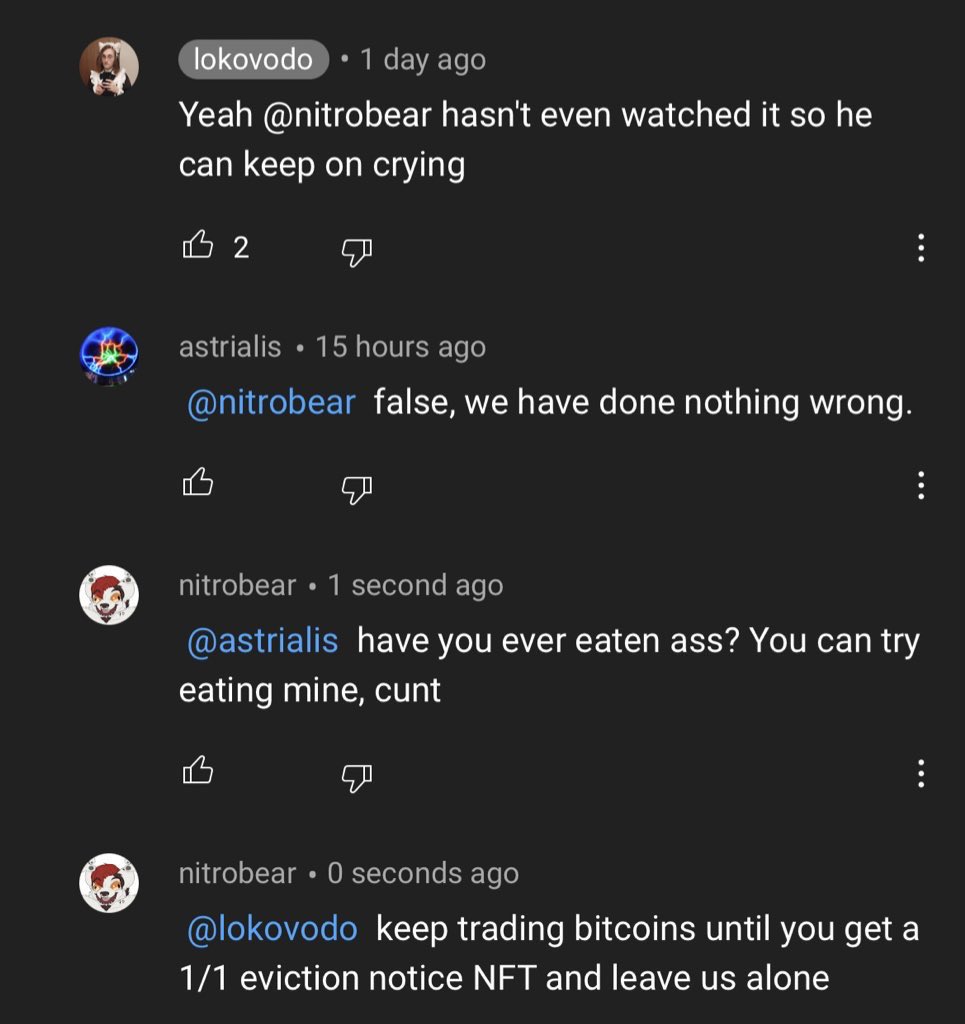Image resolution: width=965 pixels, height=1024 pixels.
Task: Open nitrobear's avatar on 0 seconds ago comment
Action: click(x=108, y=883)
